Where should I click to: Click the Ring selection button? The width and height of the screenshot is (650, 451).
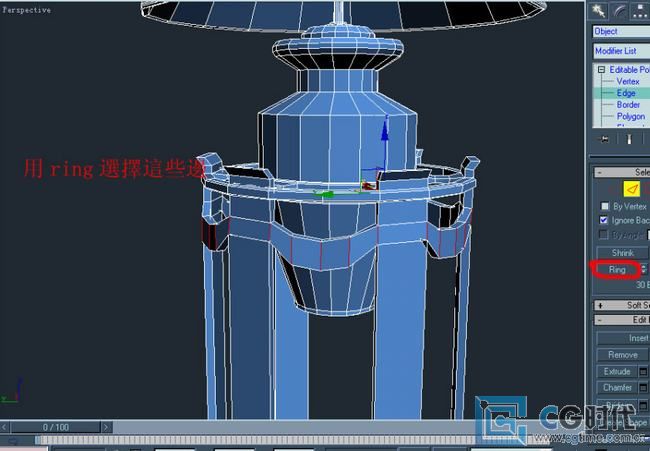[617, 270]
